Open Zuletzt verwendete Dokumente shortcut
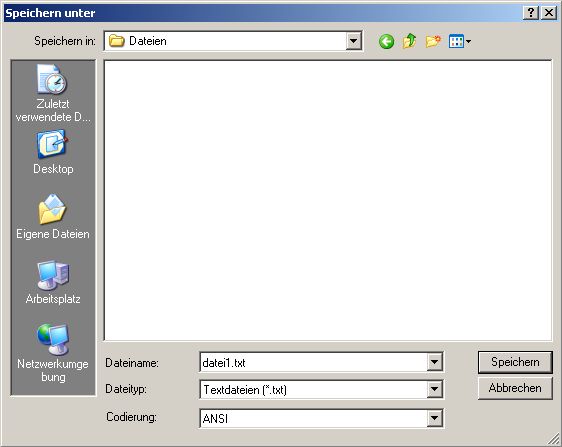Screen dimensions: 562x447 tap(53, 93)
